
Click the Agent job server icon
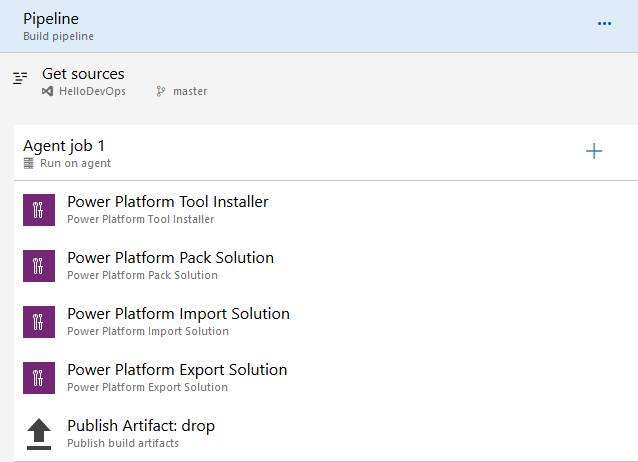[x=29, y=163]
